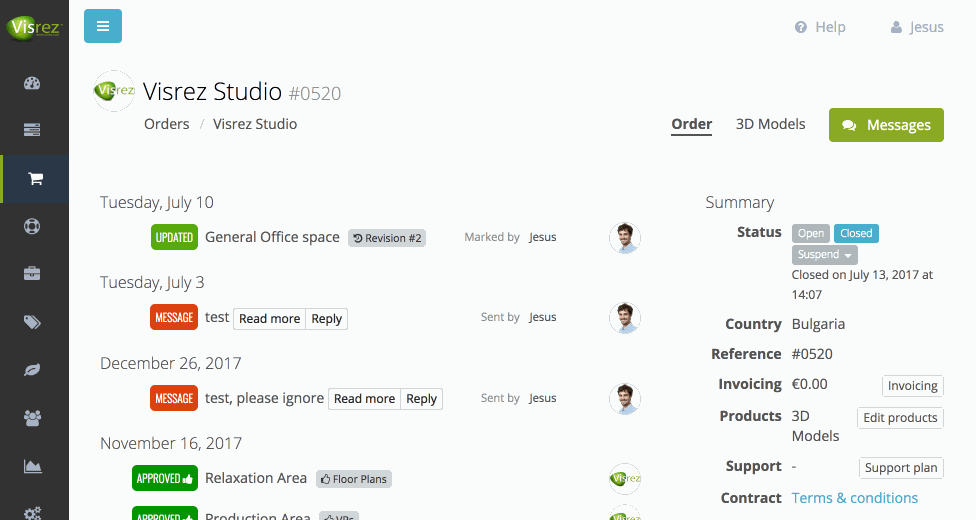Click 'General Office space' entry
The height and width of the screenshot is (520, 976).
point(272,237)
